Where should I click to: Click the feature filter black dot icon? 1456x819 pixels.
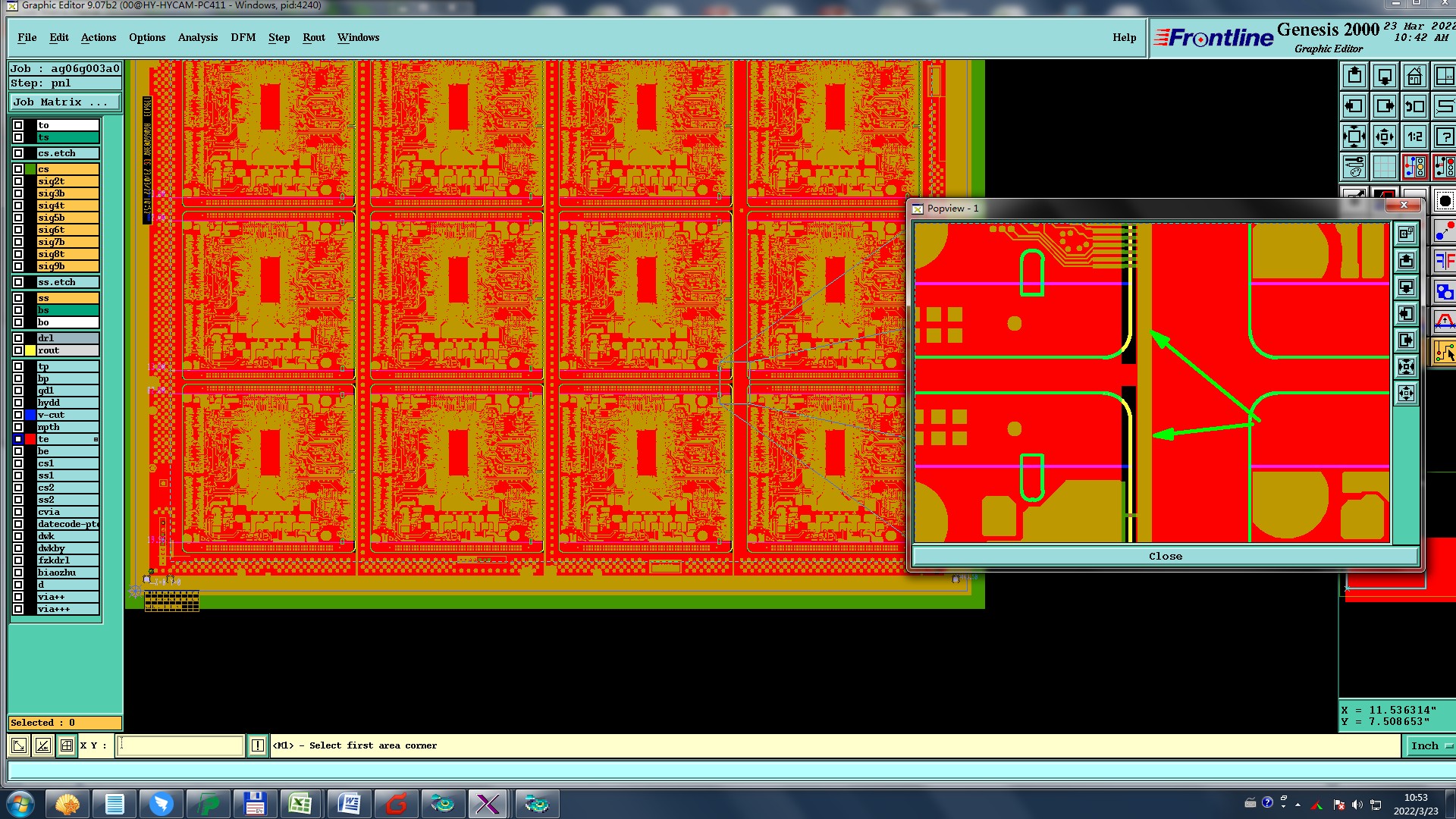click(x=1445, y=201)
